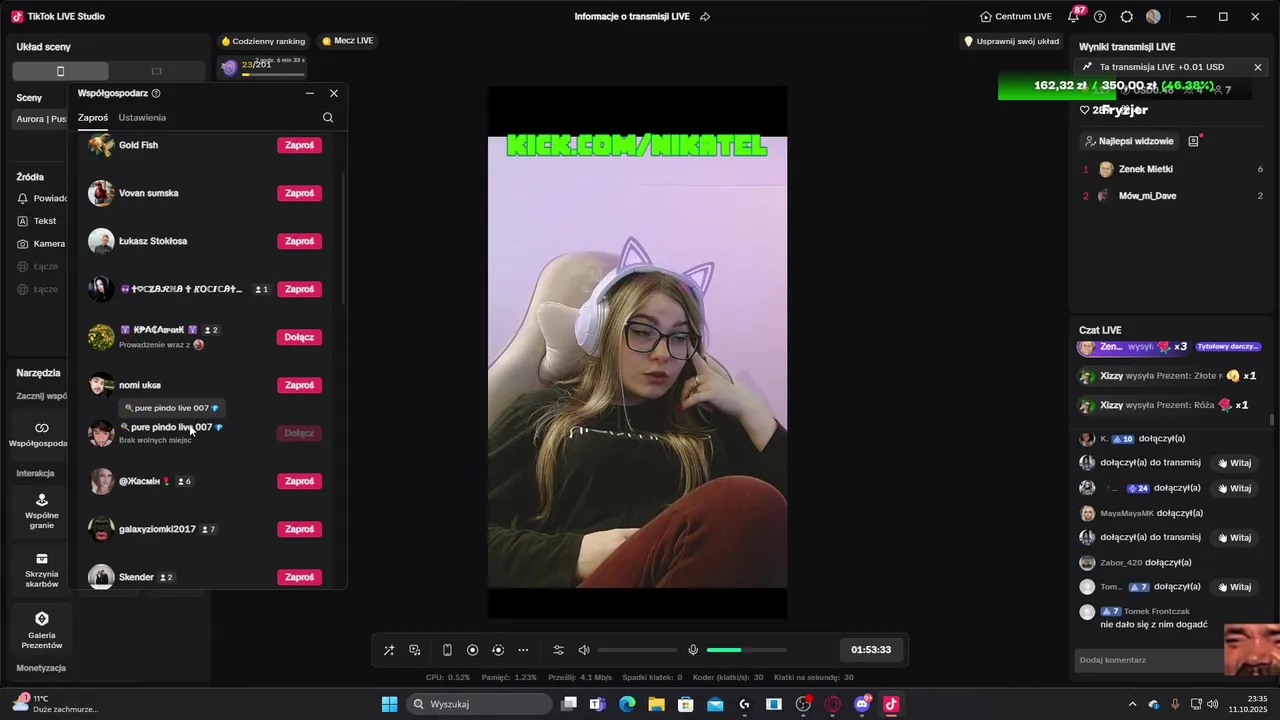The image size is (1280, 720).
Task: Open Codzienny ranking pill
Action: tap(263, 41)
